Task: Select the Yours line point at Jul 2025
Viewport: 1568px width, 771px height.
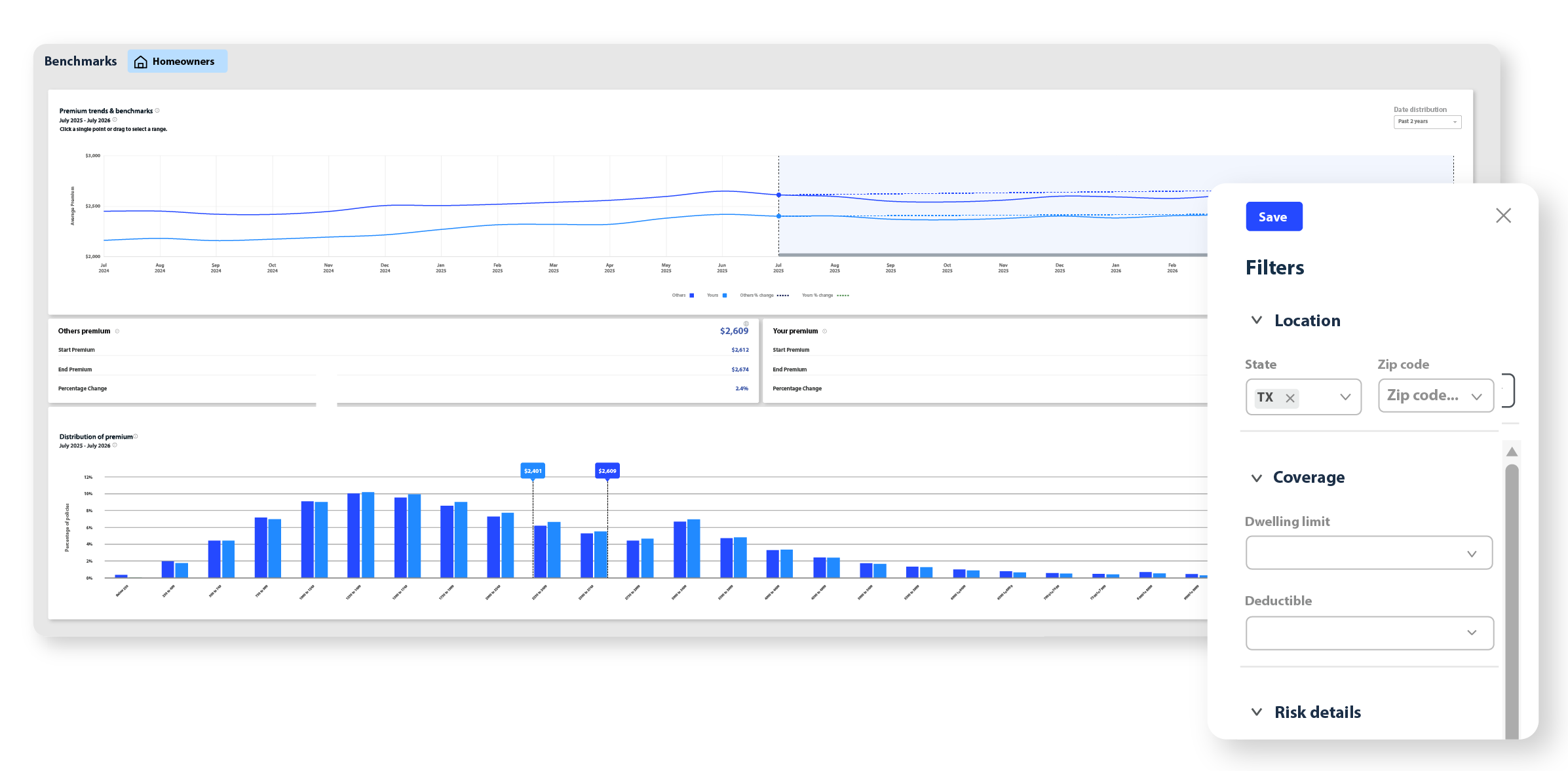Action: pyautogui.click(x=778, y=216)
